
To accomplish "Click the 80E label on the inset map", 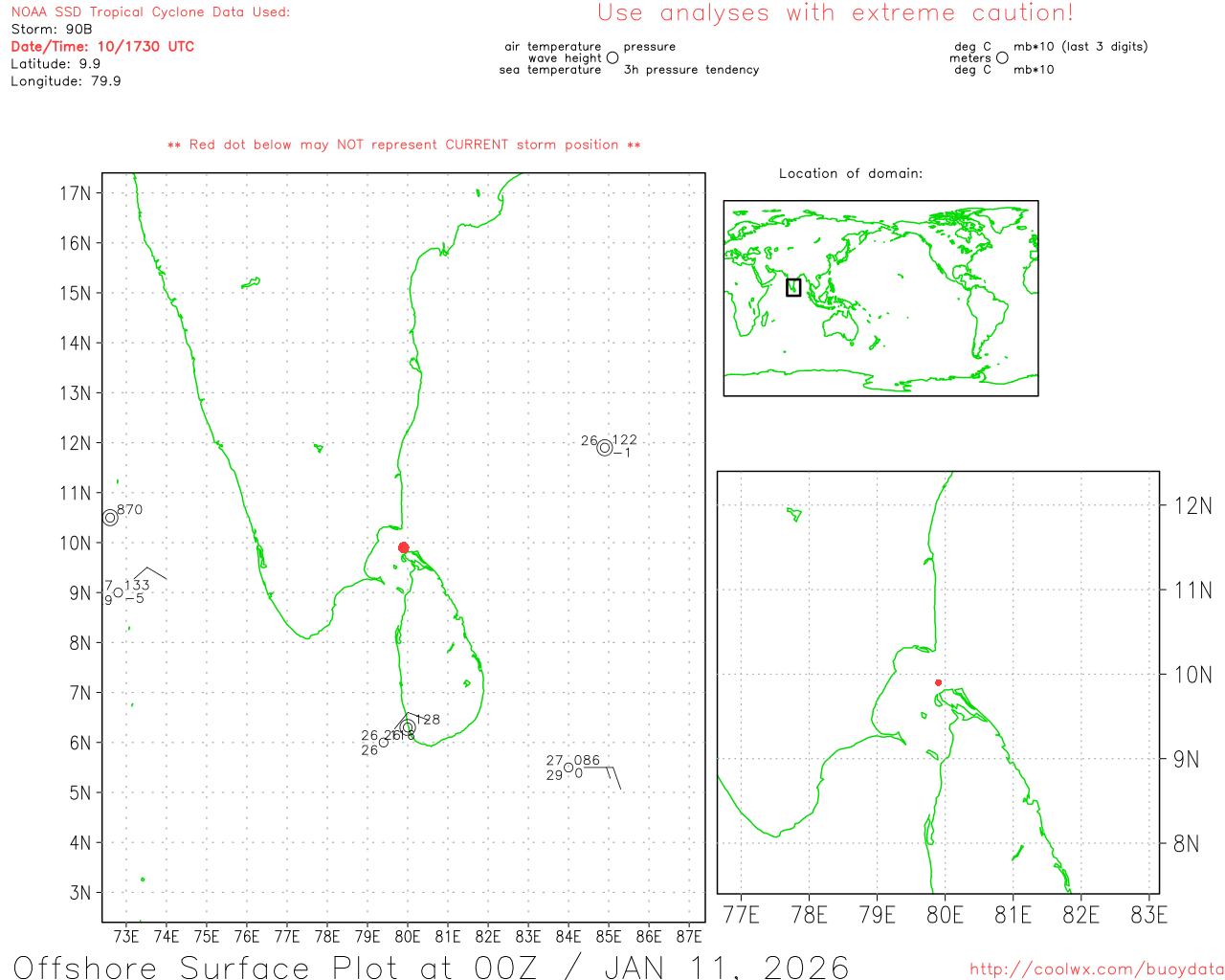I will [x=945, y=915].
